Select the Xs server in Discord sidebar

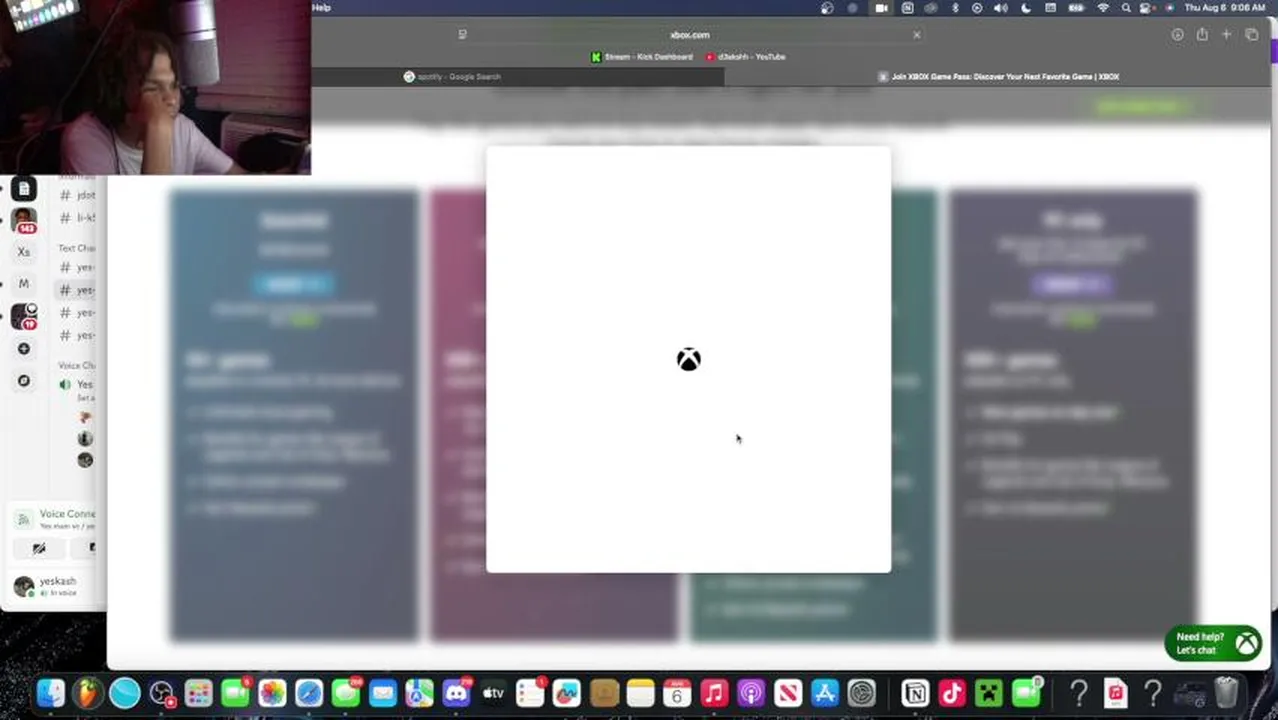tap(24, 252)
